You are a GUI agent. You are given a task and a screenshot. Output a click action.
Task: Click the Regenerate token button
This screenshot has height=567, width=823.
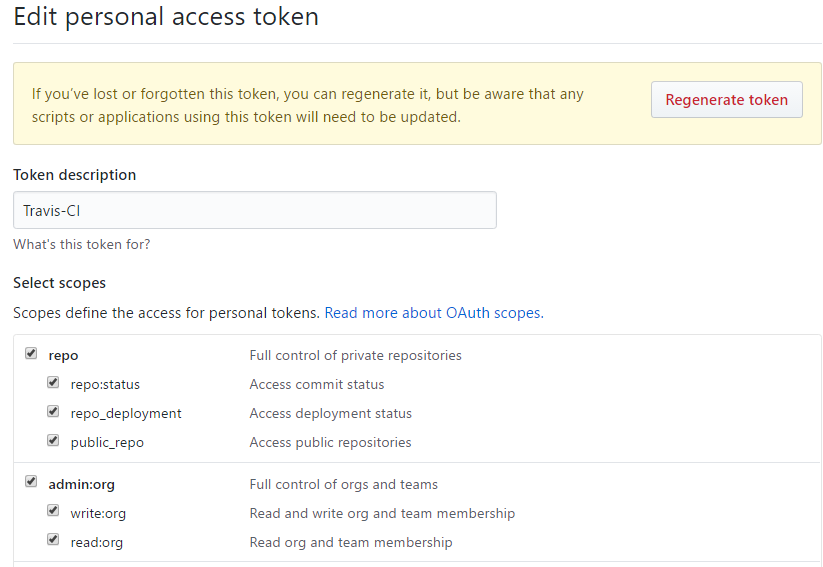tap(726, 100)
